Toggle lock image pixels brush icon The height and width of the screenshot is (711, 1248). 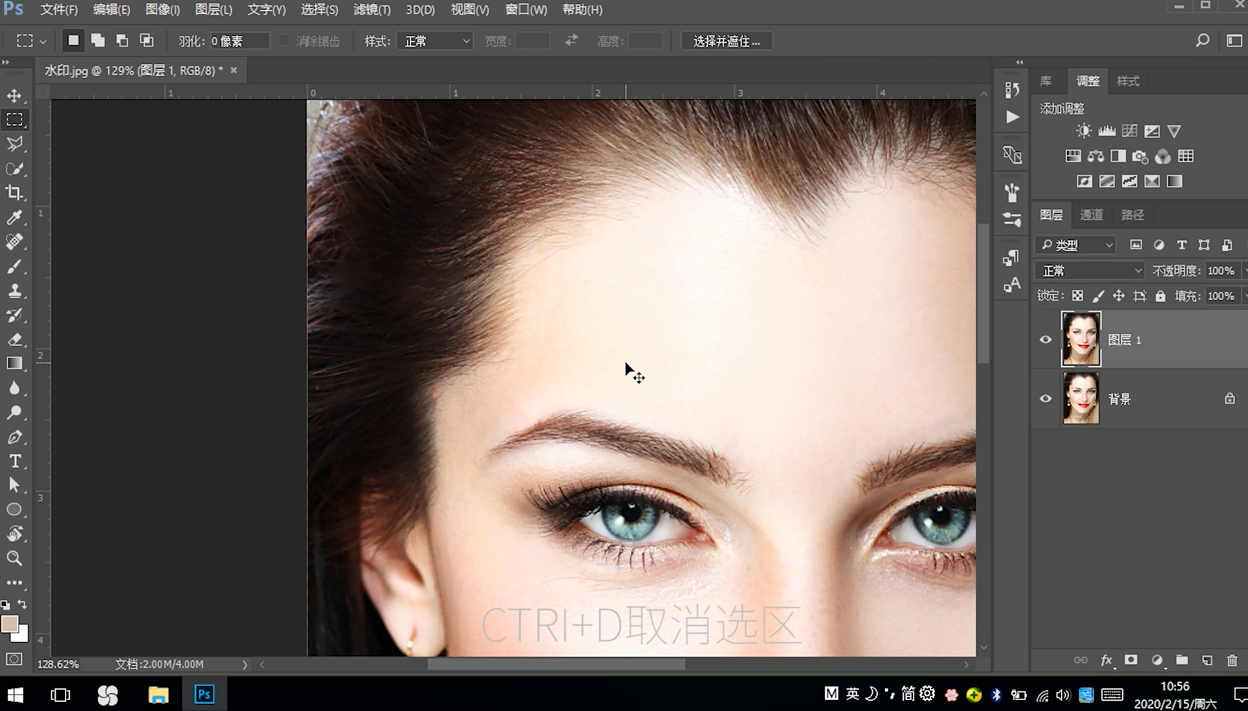pos(1098,296)
